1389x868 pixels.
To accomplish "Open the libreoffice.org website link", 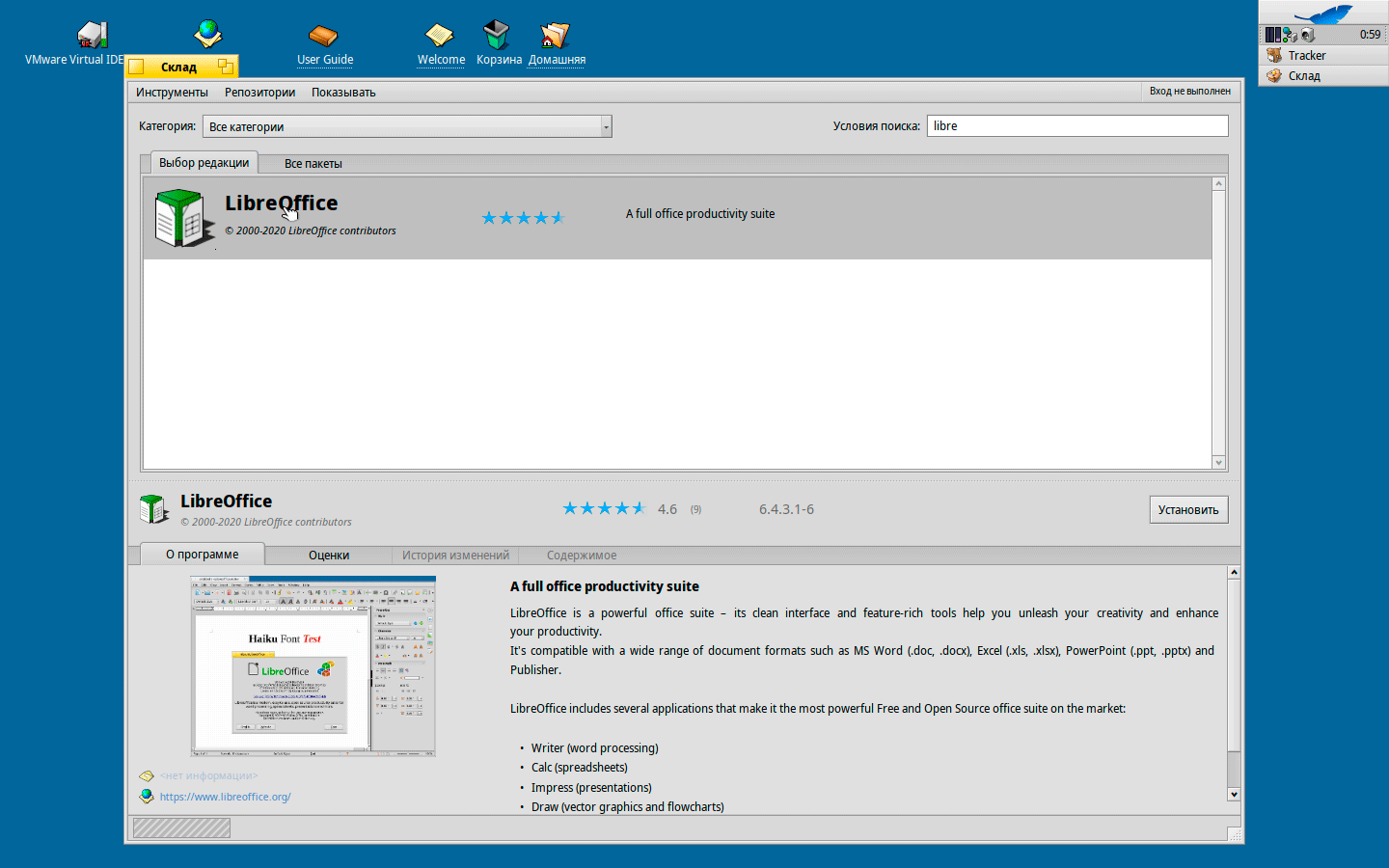I will 225,797.
